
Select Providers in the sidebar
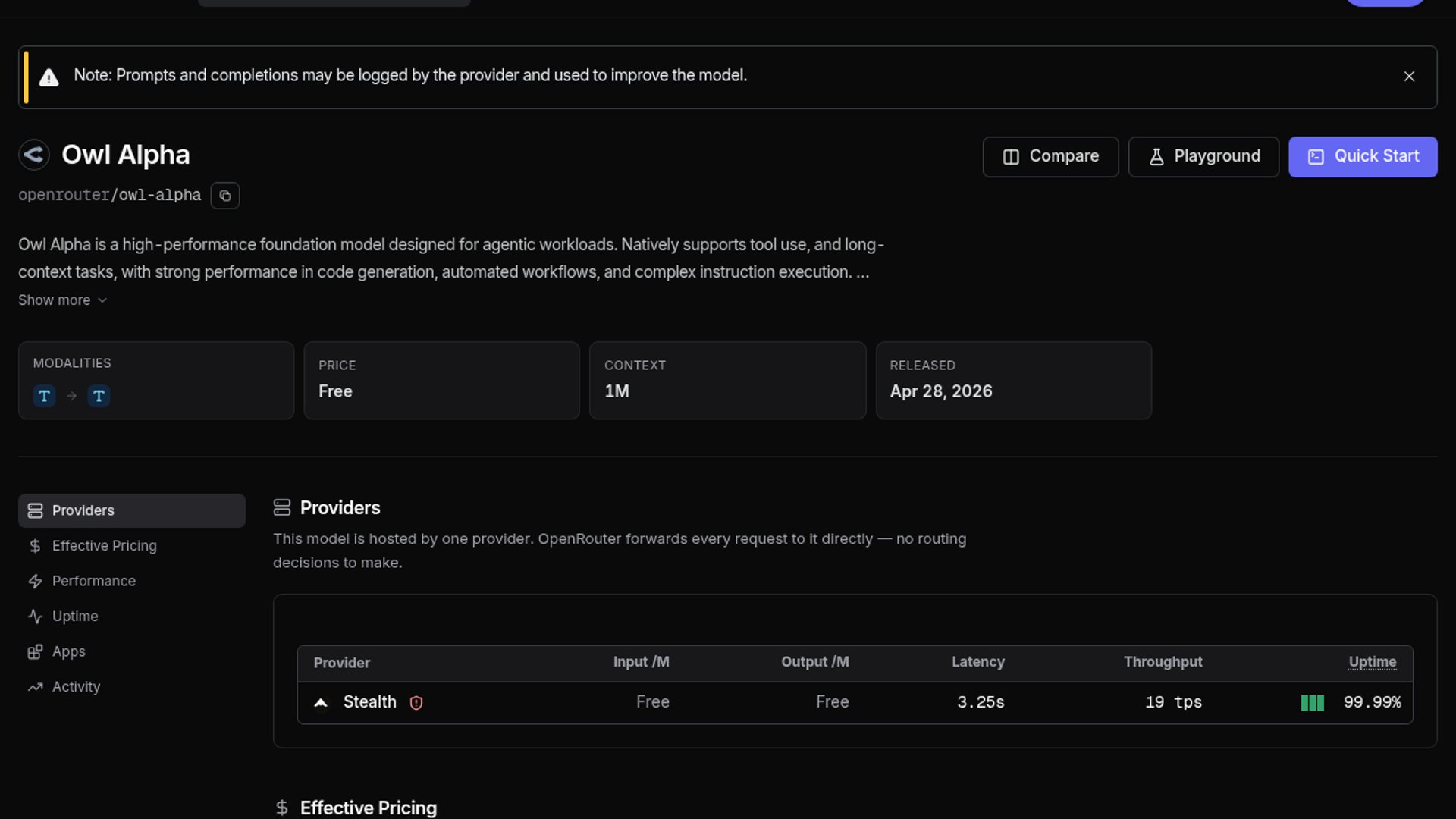pyautogui.click(x=132, y=510)
